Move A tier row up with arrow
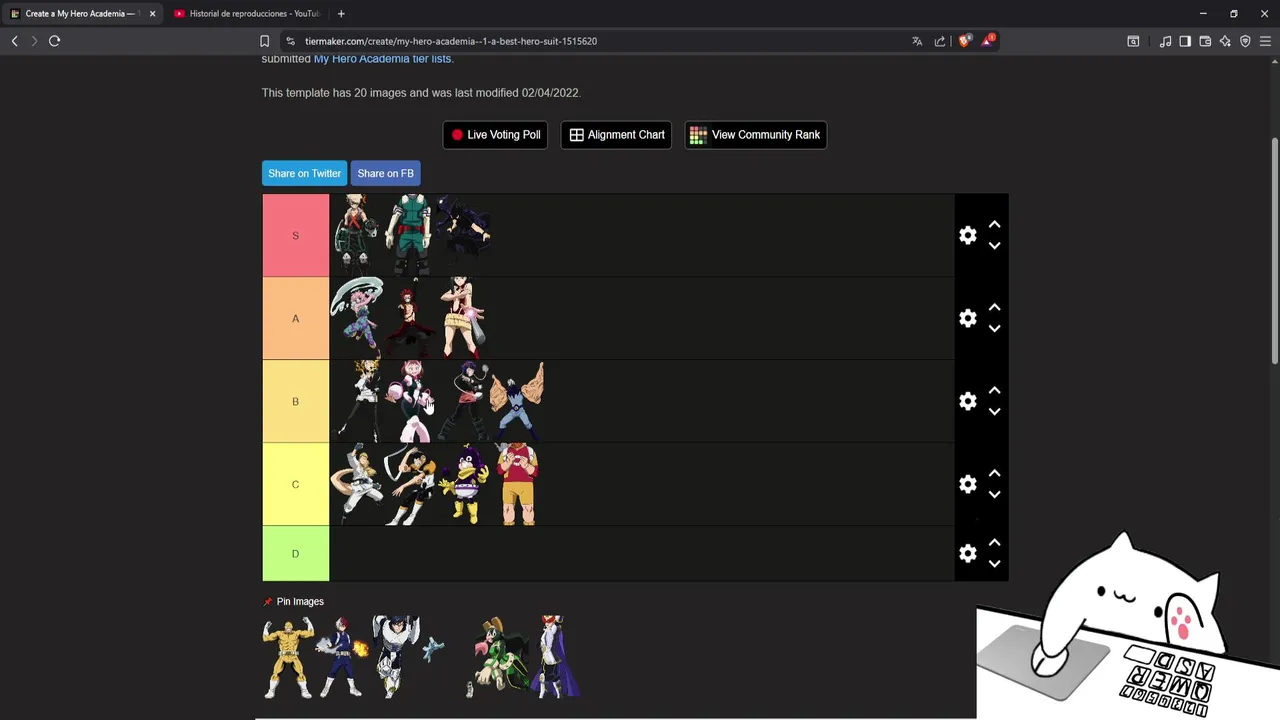 [994, 308]
